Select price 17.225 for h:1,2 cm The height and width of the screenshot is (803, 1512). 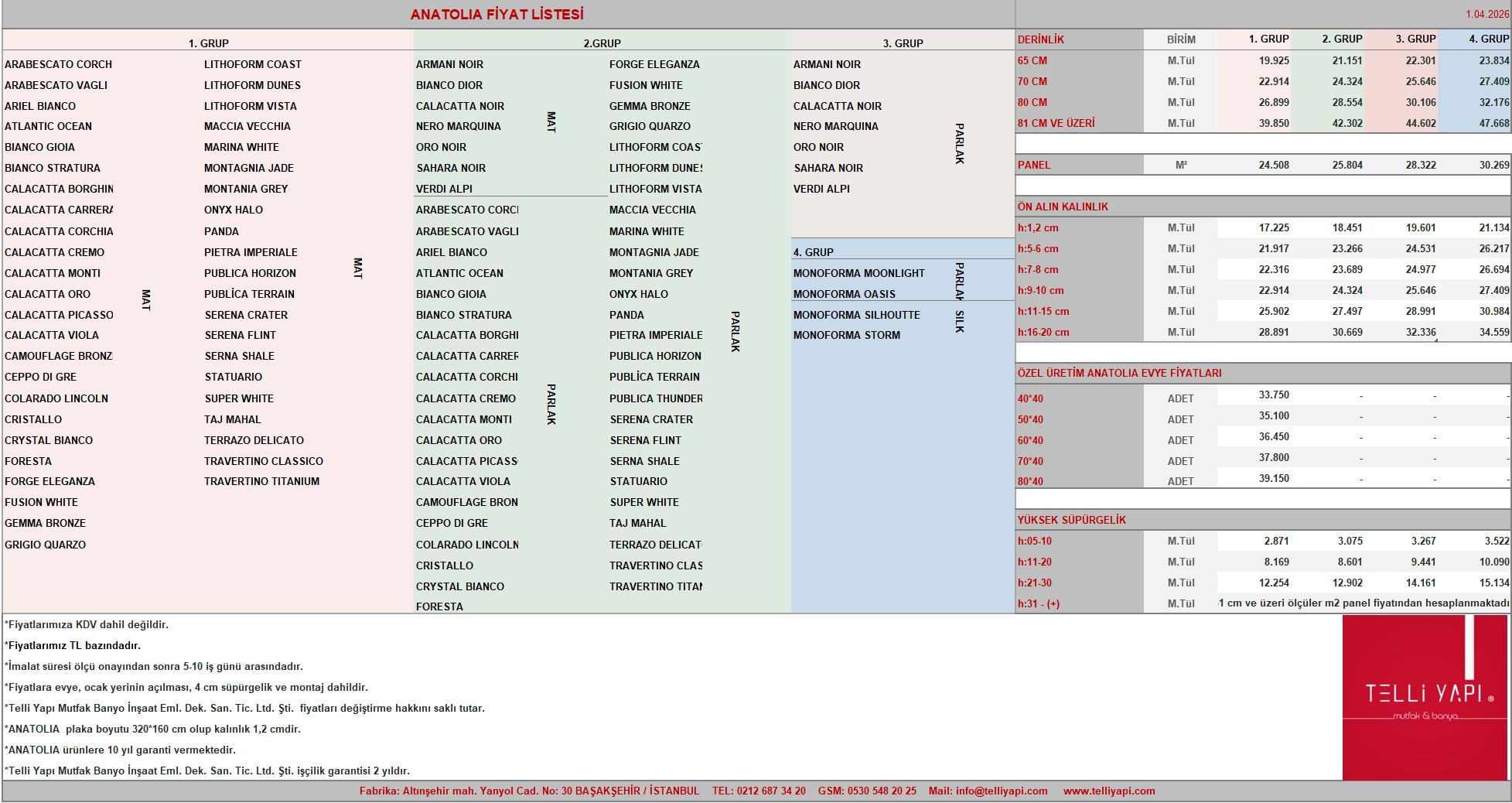(1274, 228)
